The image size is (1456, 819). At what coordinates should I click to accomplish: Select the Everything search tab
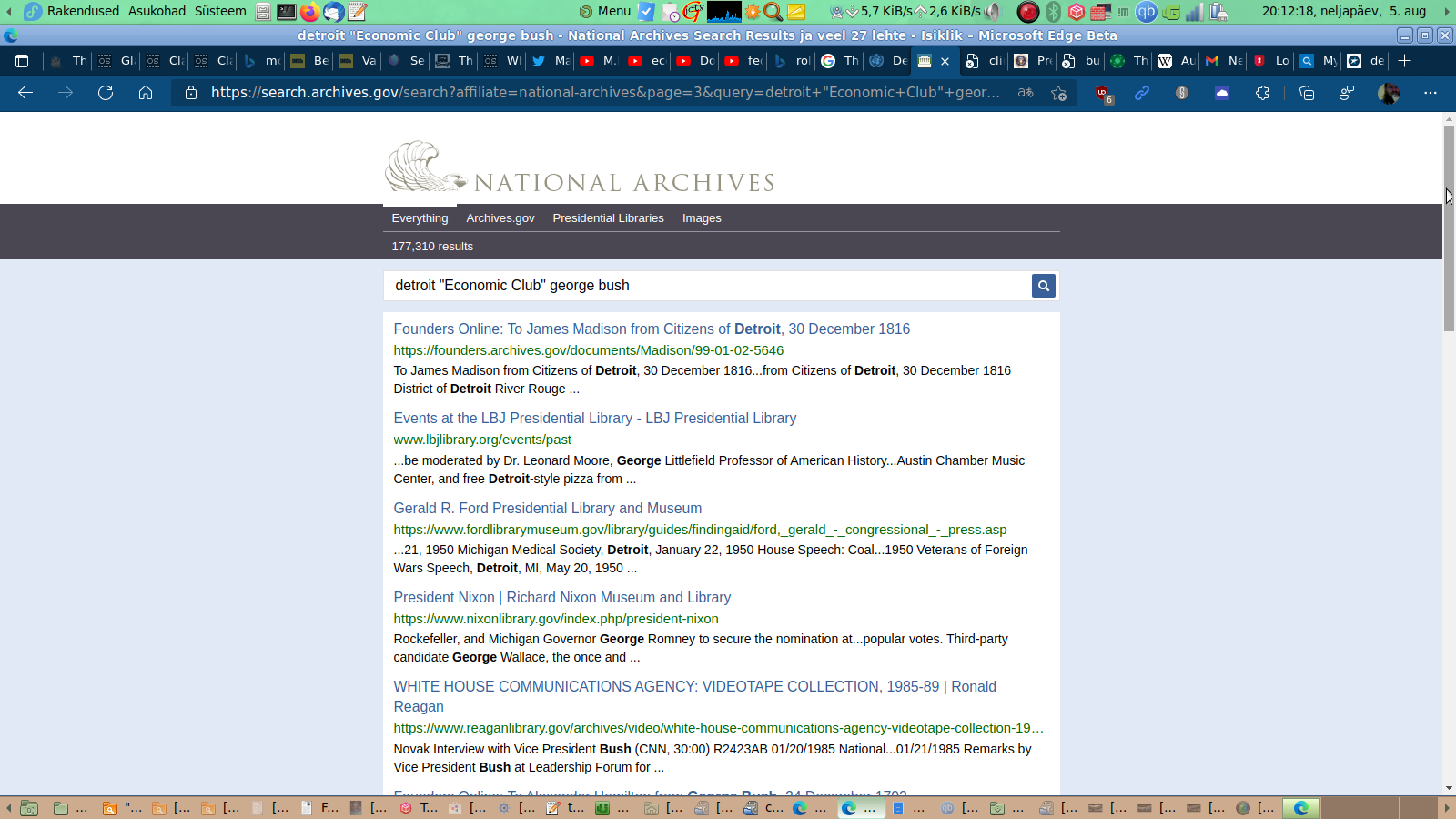[420, 218]
